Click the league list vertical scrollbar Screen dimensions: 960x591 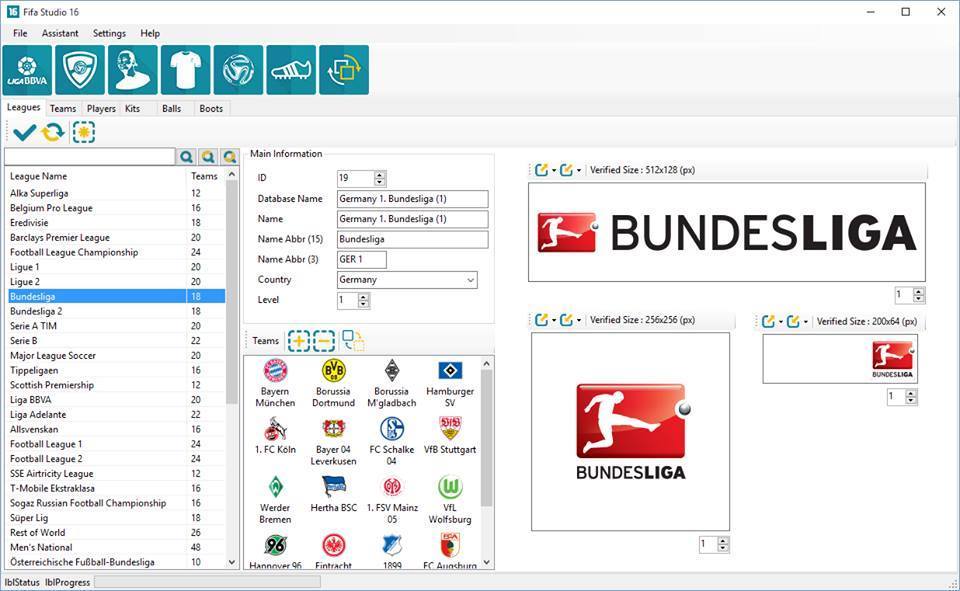232,367
